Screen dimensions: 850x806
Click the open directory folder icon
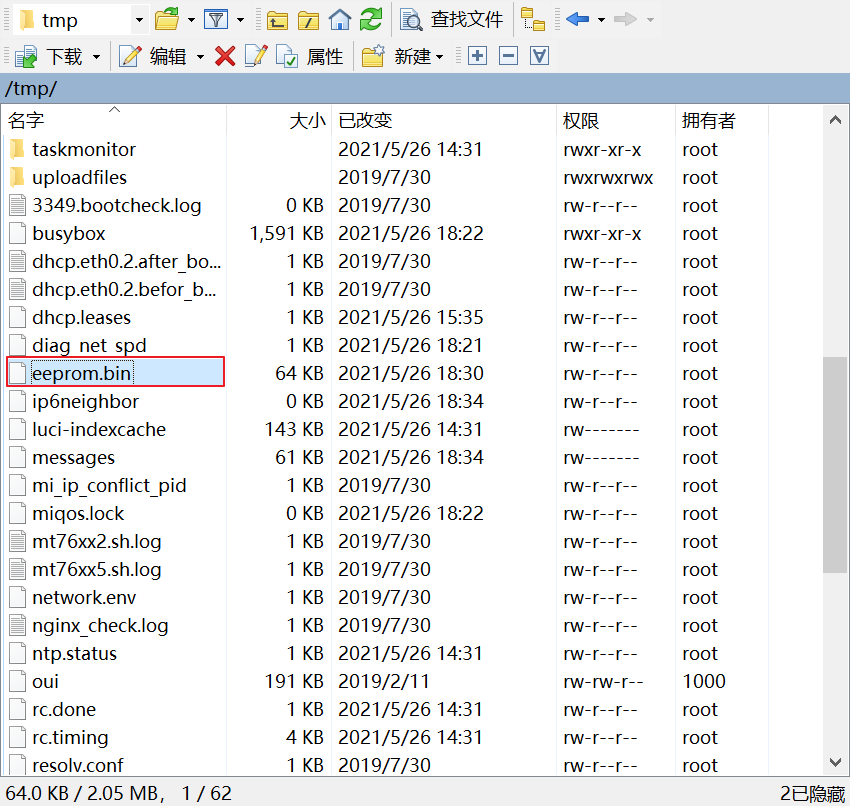pyautogui.click(x=167, y=20)
